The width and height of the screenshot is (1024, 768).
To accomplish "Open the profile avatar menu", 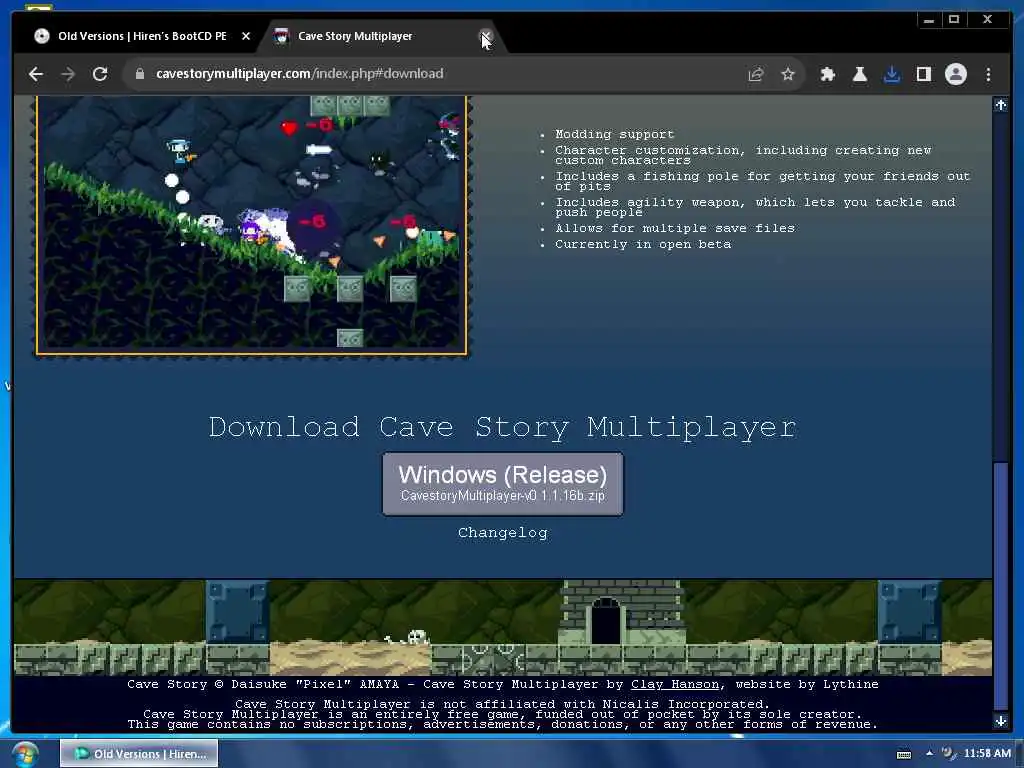I will [x=955, y=74].
